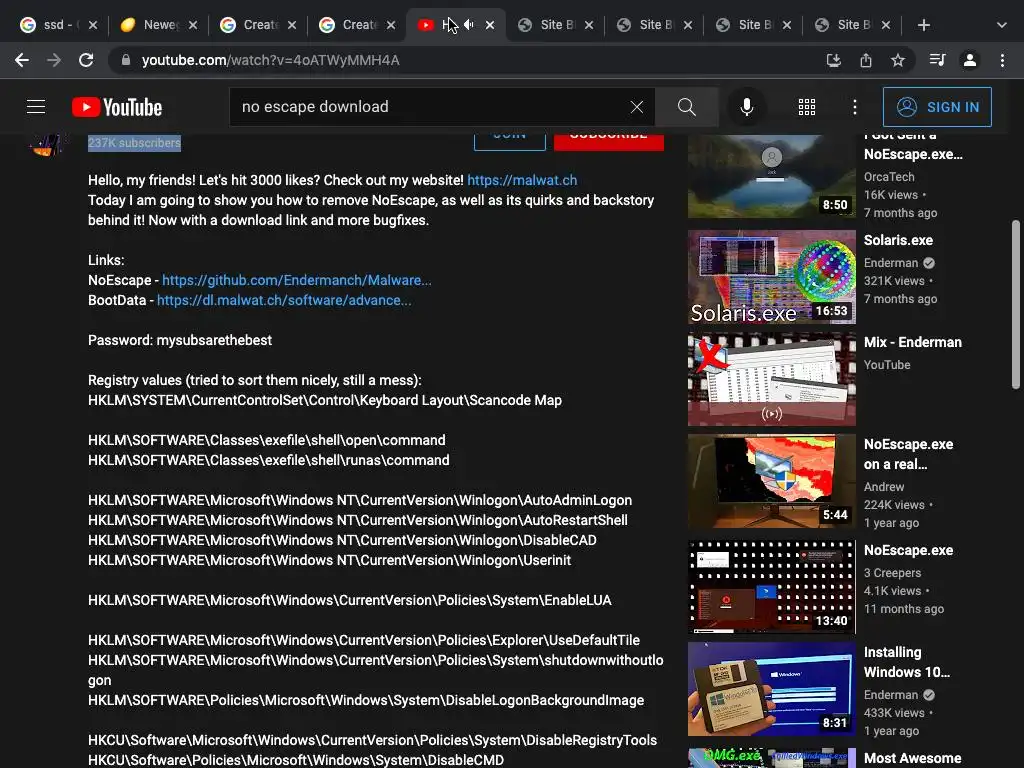The width and height of the screenshot is (1024, 768).
Task: Click the share page icon
Action: 866,60
